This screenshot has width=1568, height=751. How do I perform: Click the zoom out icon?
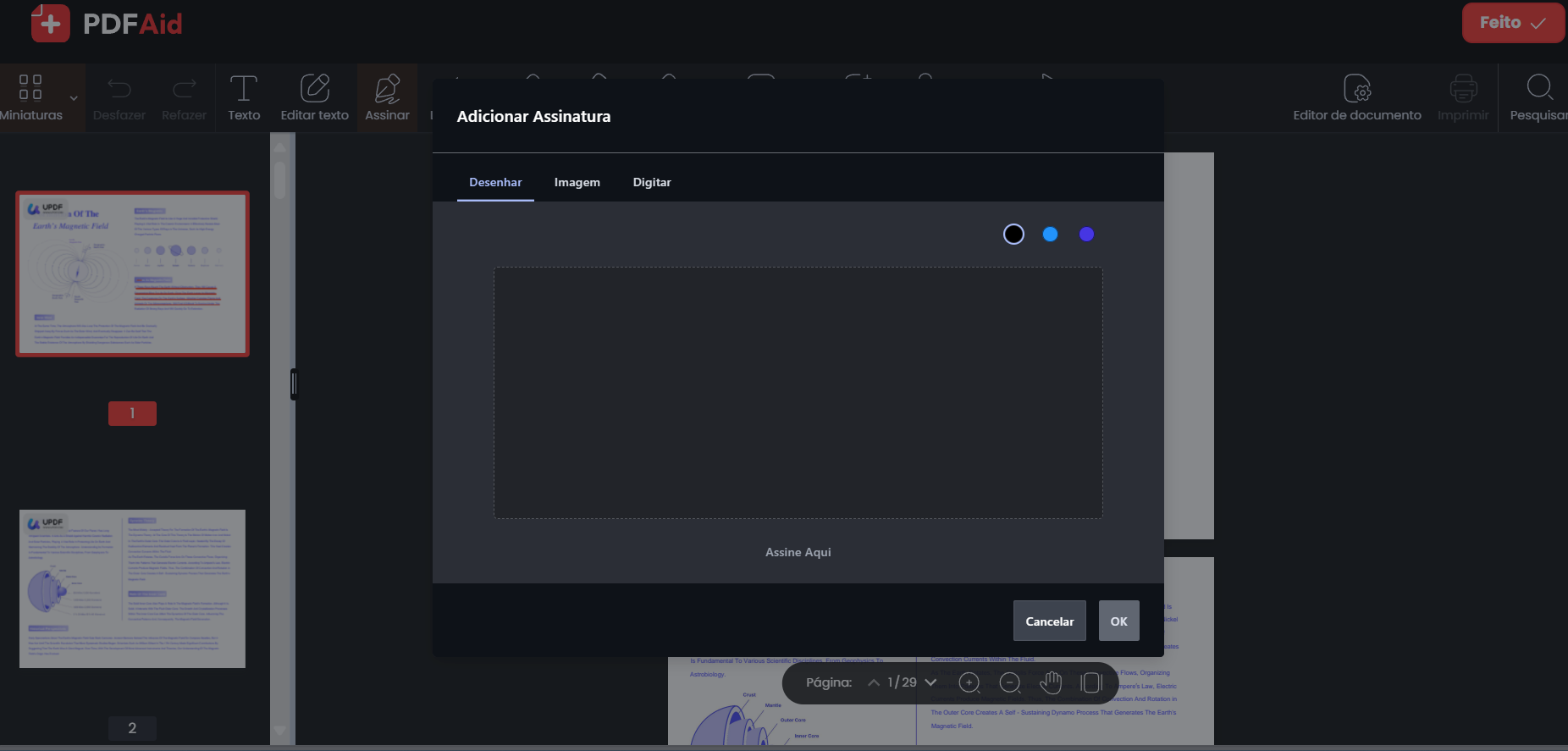(1010, 682)
